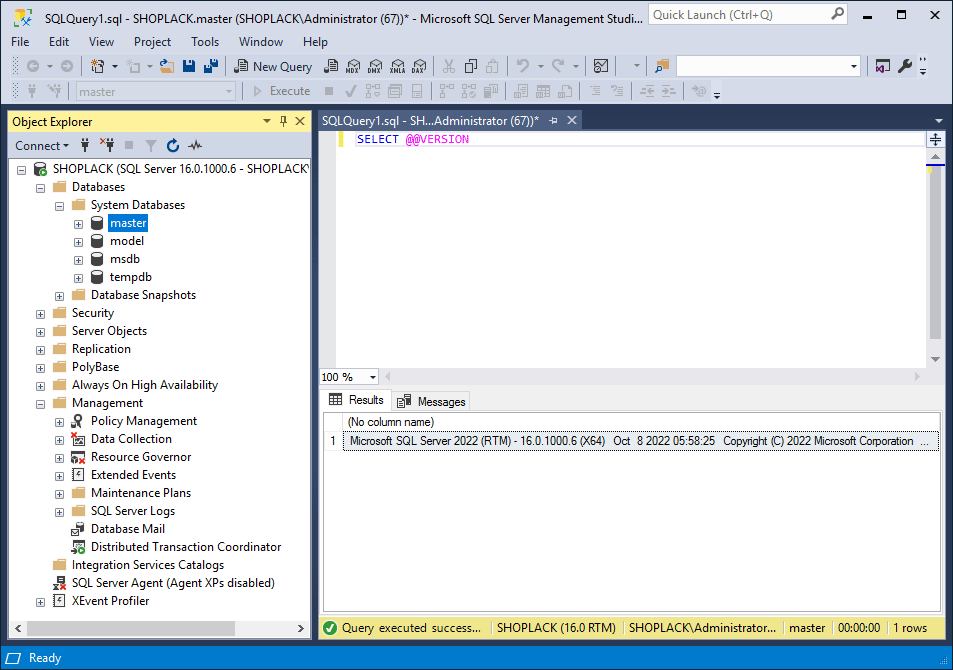Open the Tools menu
Screen dimensions: 953x670
click(x=205, y=41)
